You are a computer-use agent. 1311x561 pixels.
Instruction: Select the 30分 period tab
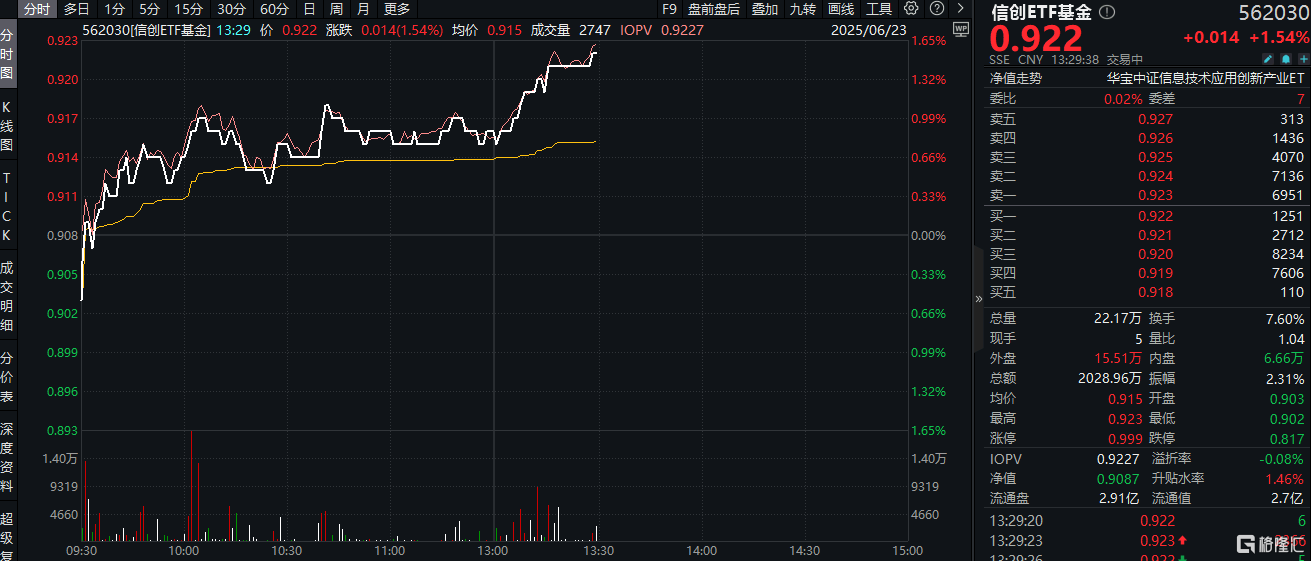231,9
